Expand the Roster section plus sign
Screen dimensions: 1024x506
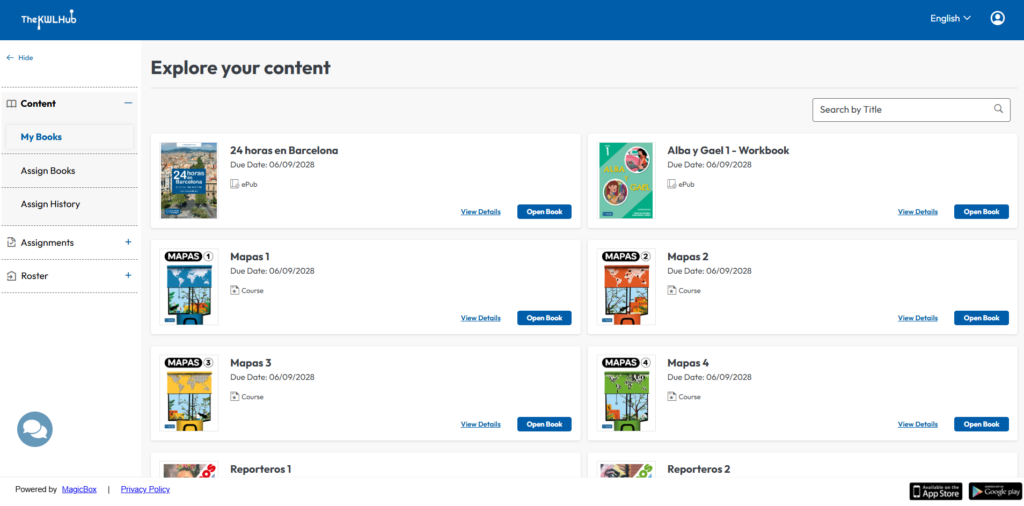(x=128, y=275)
